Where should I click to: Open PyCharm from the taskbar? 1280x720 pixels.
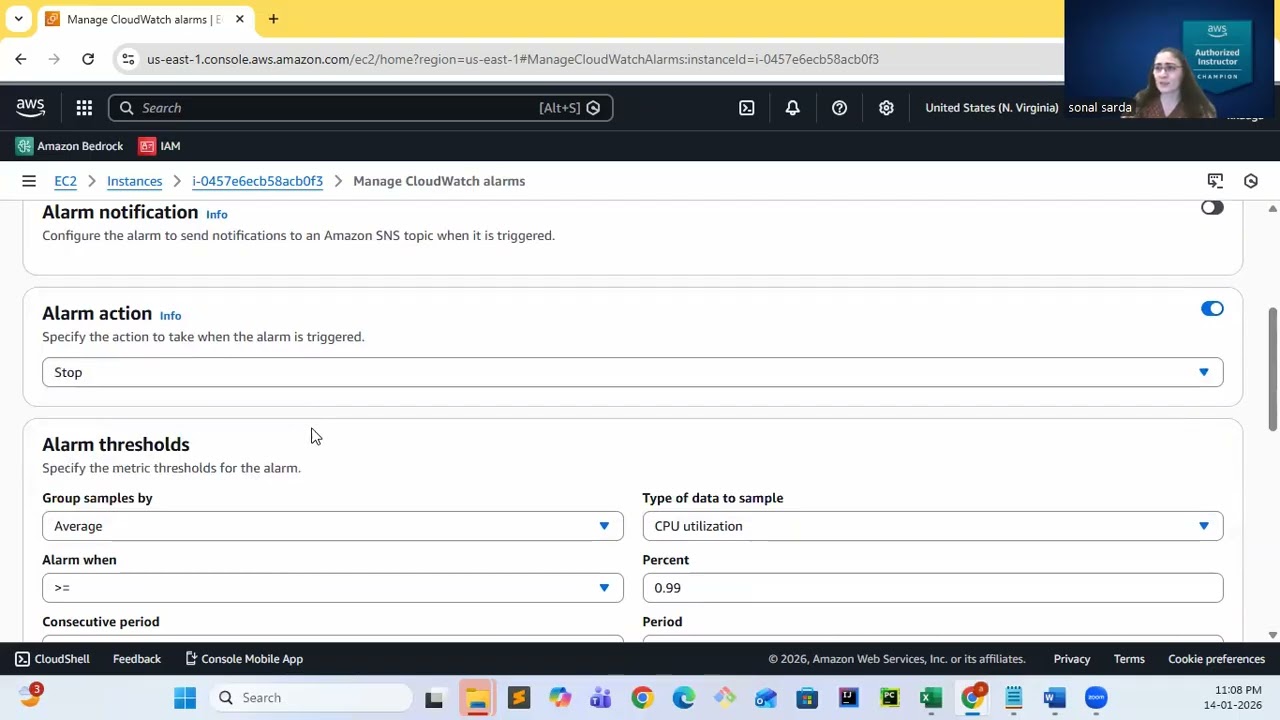coord(889,698)
